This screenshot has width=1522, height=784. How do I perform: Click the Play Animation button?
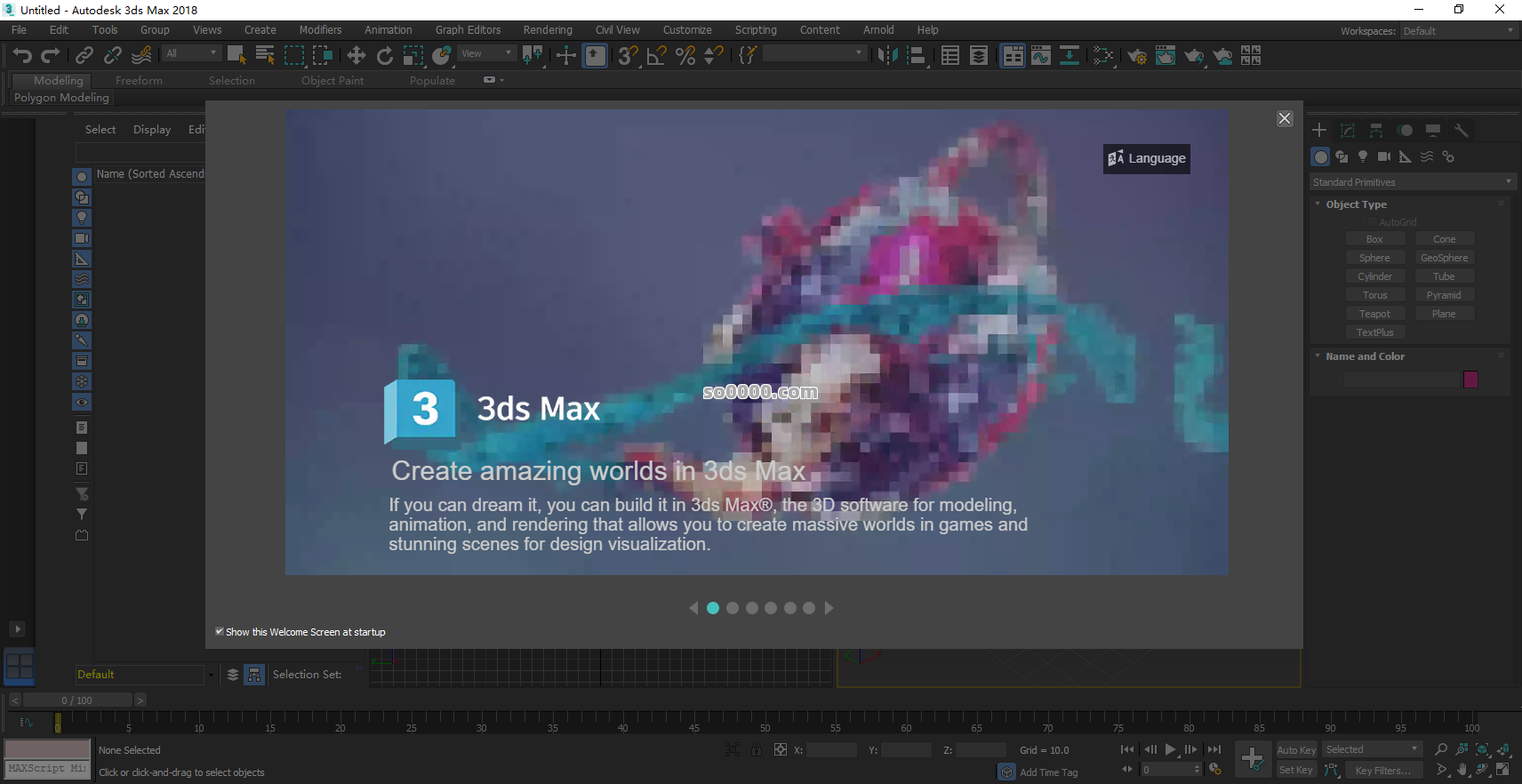(x=1170, y=749)
